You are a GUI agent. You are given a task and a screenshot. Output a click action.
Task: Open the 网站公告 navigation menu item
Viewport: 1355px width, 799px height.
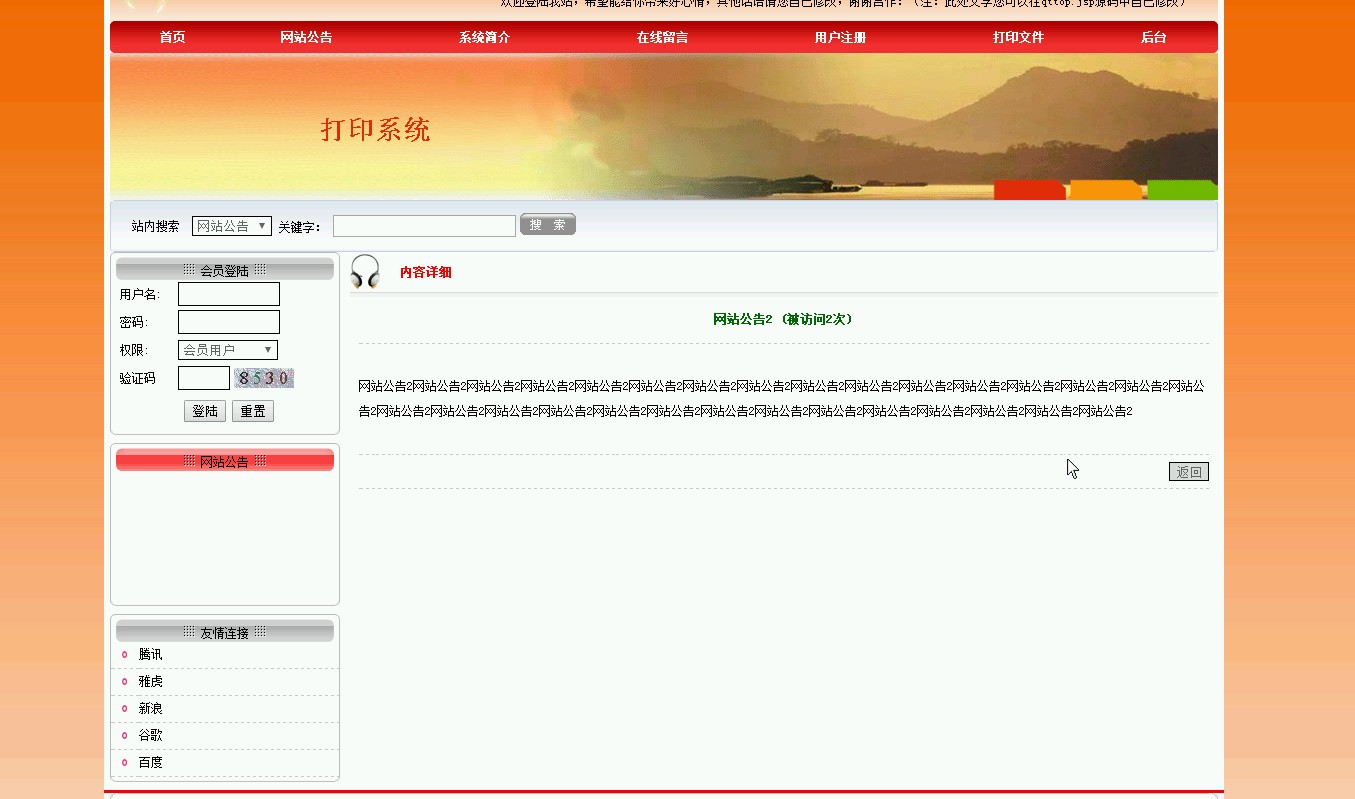306,37
